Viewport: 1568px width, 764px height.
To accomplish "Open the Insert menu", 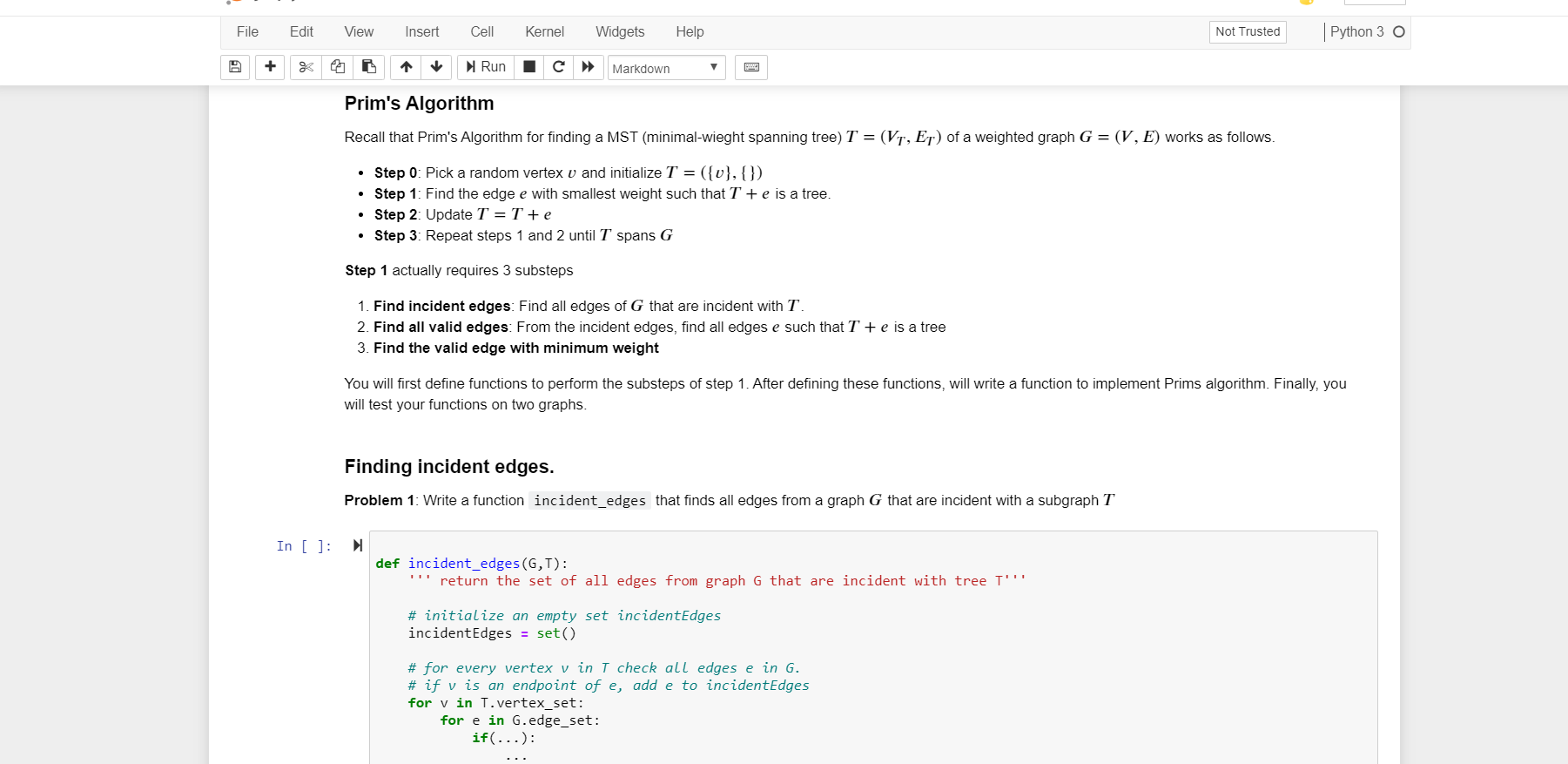I will (421, 32).
